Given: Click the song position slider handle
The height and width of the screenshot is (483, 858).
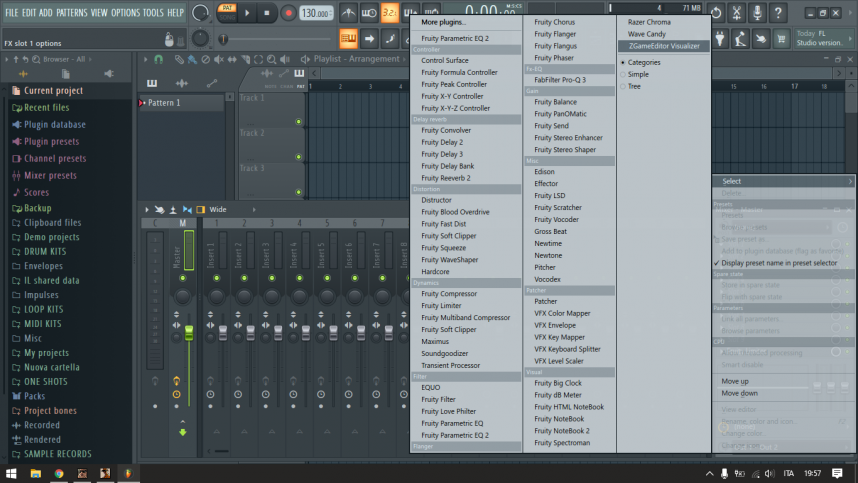Looking at the screenshot, I should click(223, 39).
